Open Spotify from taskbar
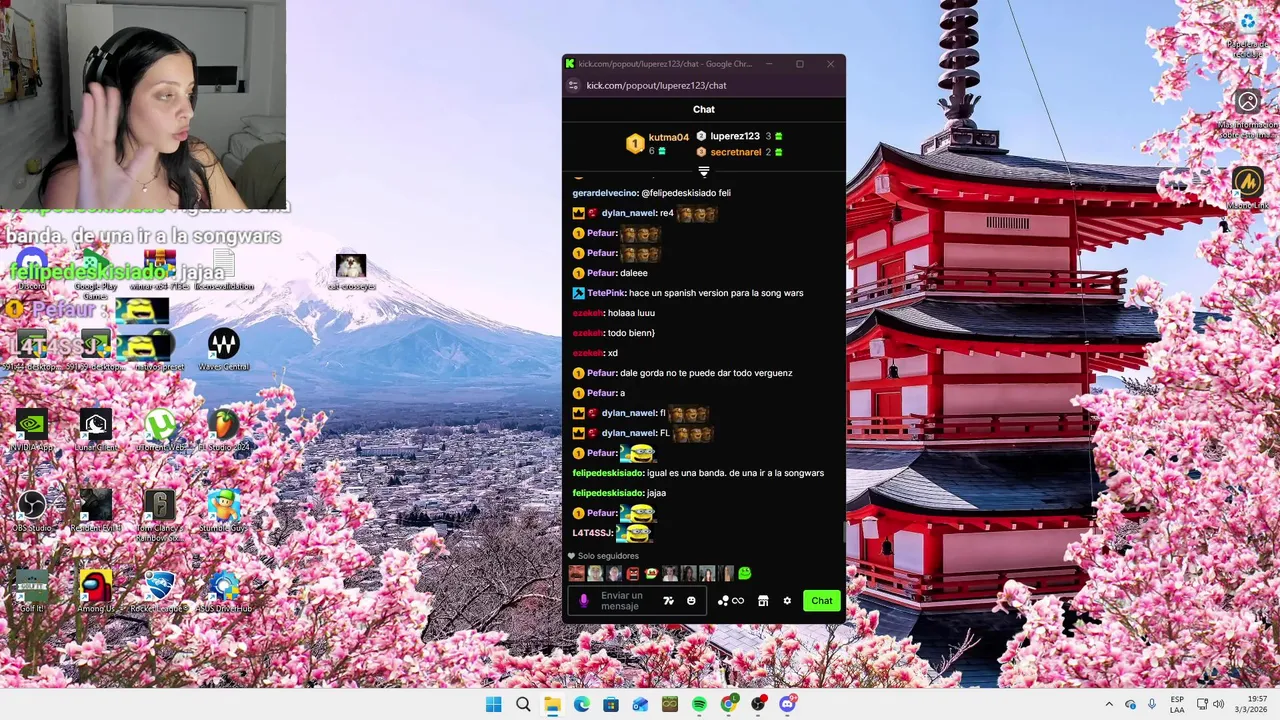1280x720 pixels. pos(699,705)
